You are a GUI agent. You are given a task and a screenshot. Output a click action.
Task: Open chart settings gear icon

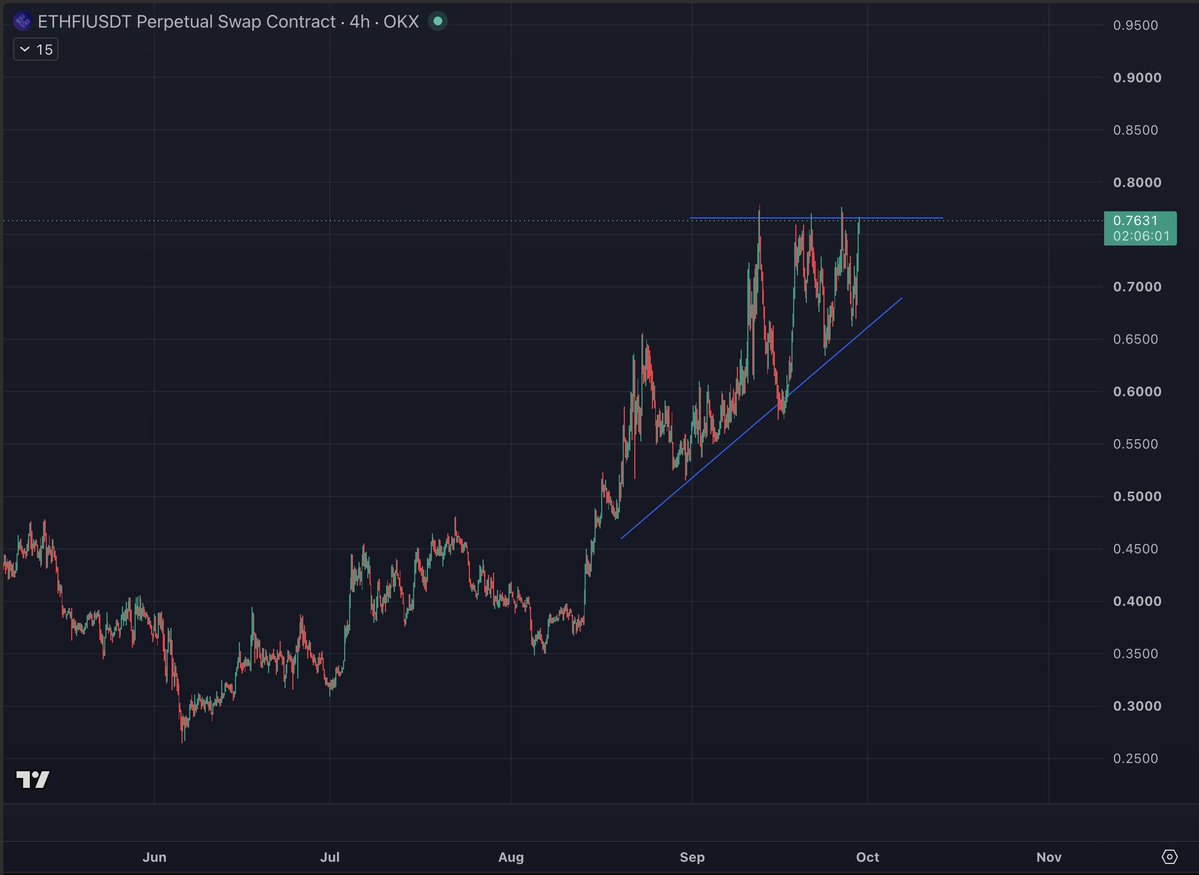[x=1169, y=857]
